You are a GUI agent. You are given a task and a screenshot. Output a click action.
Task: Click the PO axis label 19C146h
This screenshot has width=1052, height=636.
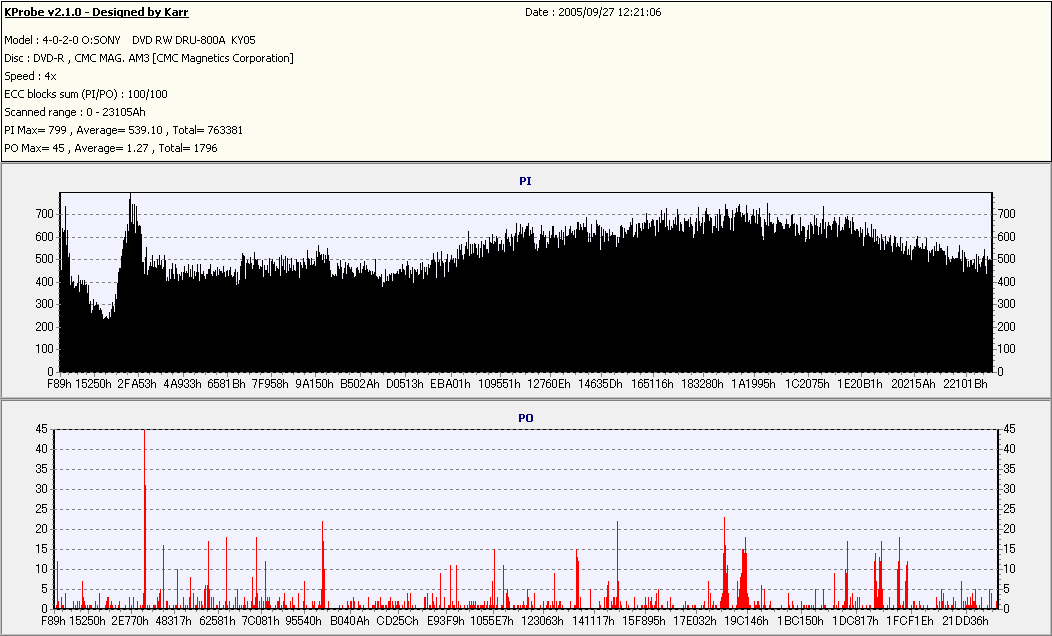point(746,621)
